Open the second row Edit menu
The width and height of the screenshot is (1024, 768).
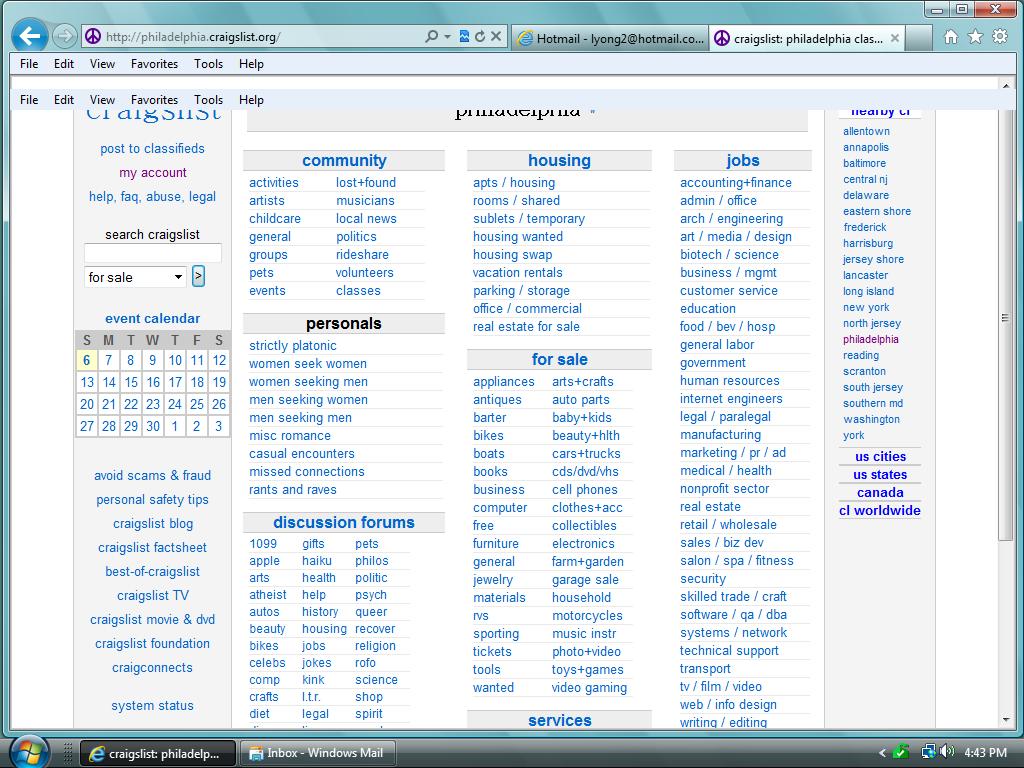pos(63,100)
